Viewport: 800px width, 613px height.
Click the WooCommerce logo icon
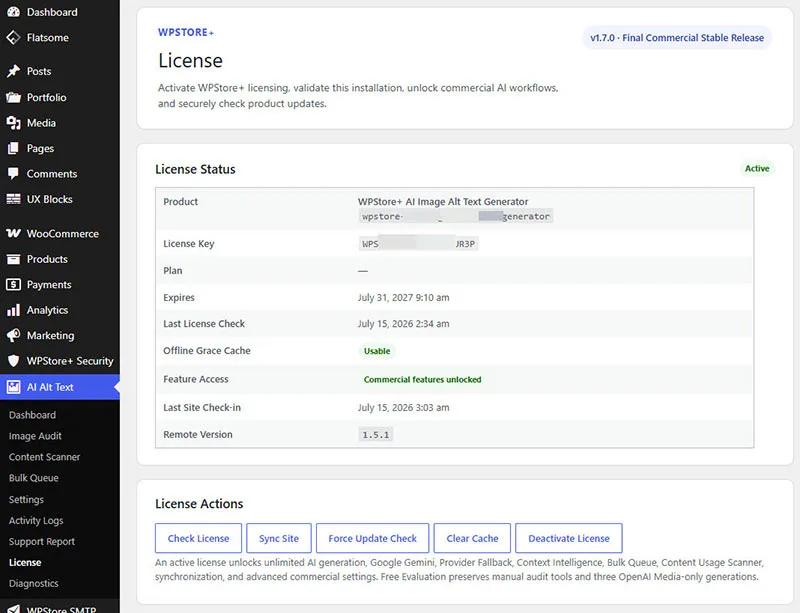(13, 234)
